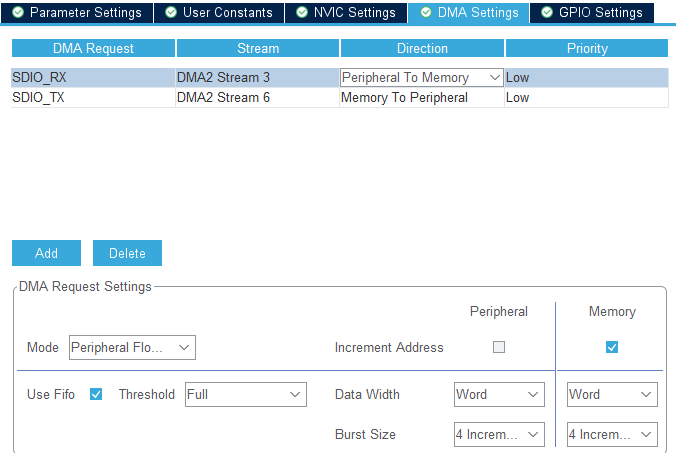Open Memory Burst Size dropdown
The image size is (676, 453).
tap(612, 434)
